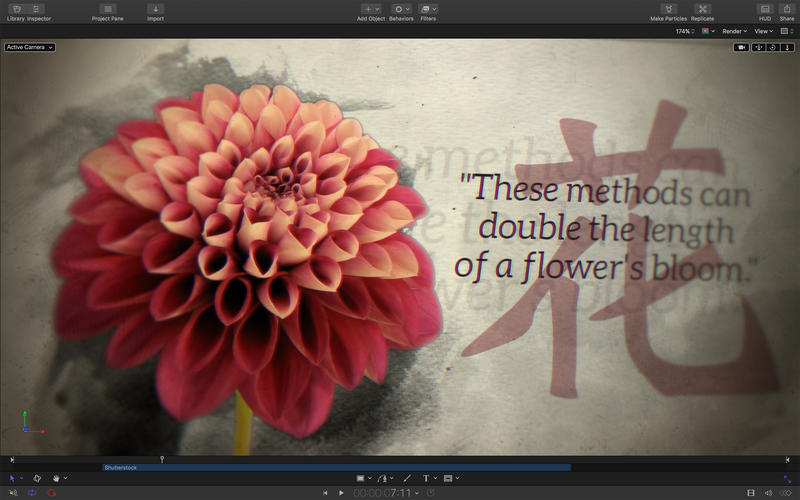Click the Orbit 3D view tool
The width and height of the screenshot is (800, 500).
772,47
